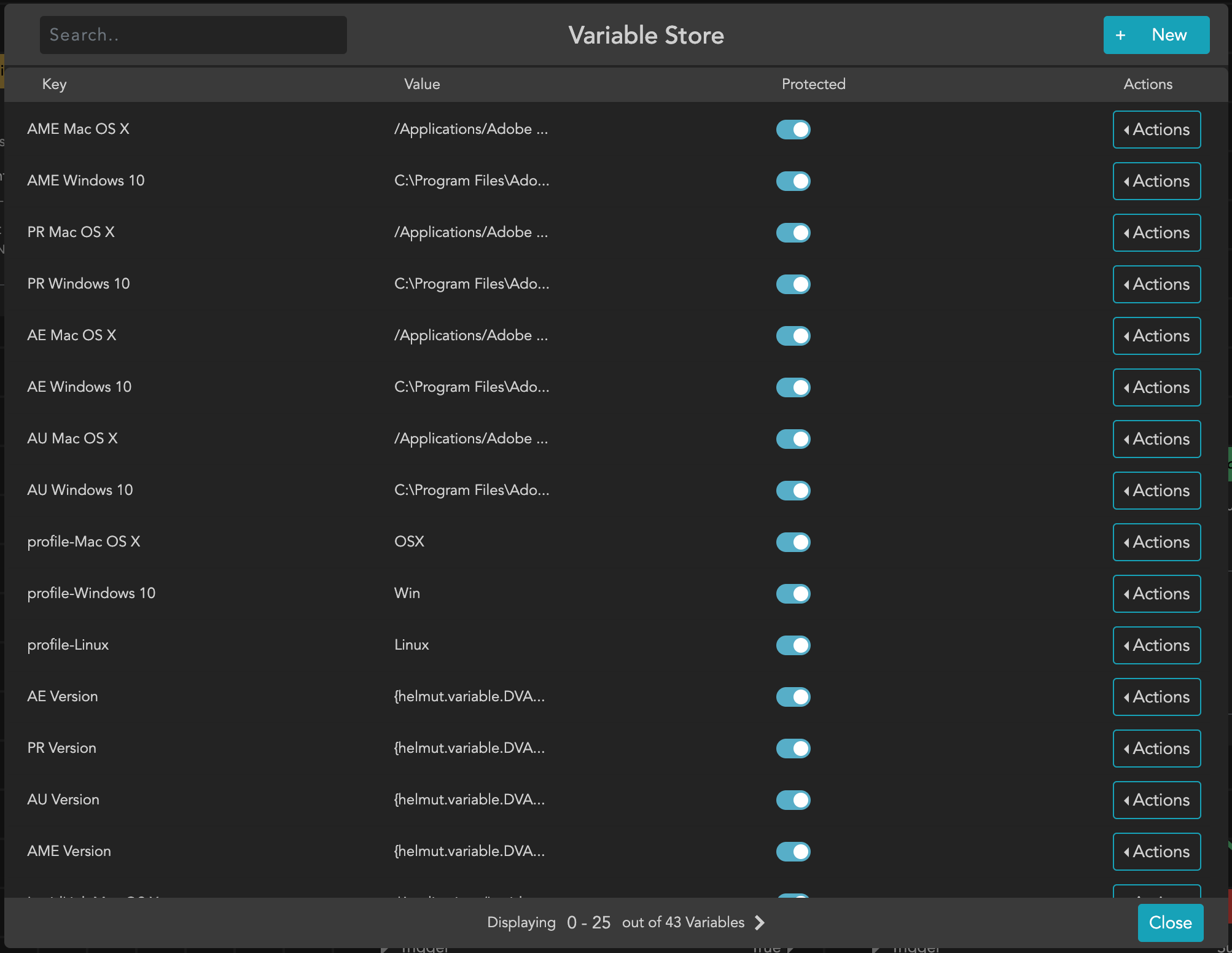Focus the Search variables field
The image size is (1232, 953).
193,35
